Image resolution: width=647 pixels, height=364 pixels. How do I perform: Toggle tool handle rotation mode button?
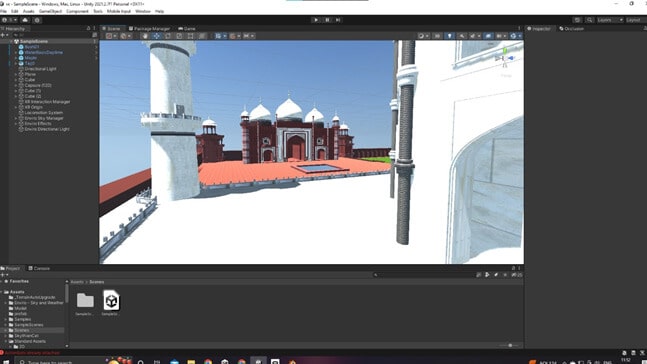[124, 36]
